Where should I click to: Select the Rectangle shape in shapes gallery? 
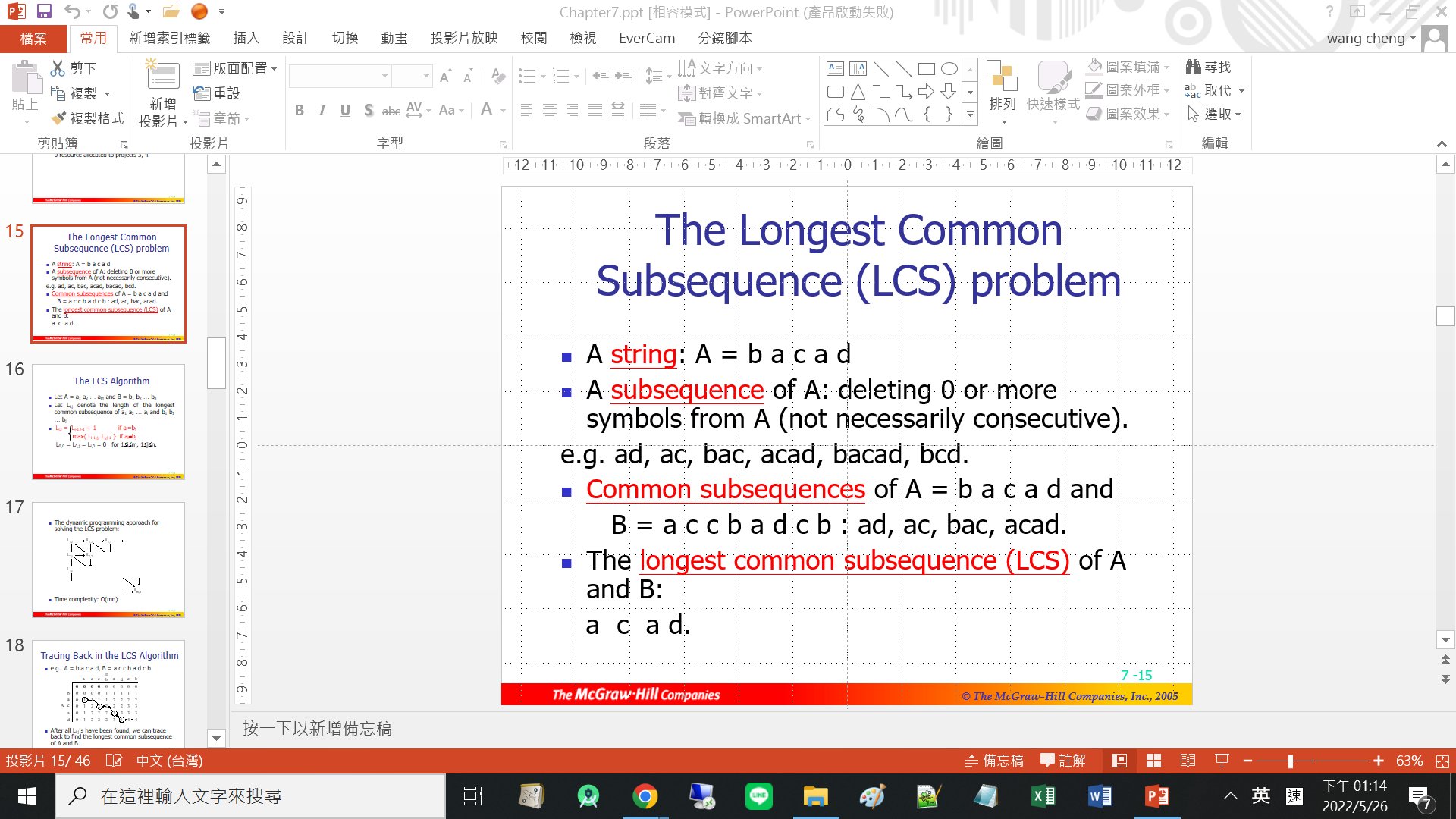(927, 69)
